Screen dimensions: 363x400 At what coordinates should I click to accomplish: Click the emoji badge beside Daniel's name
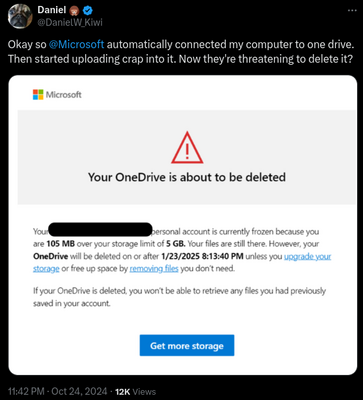(74, 11)
